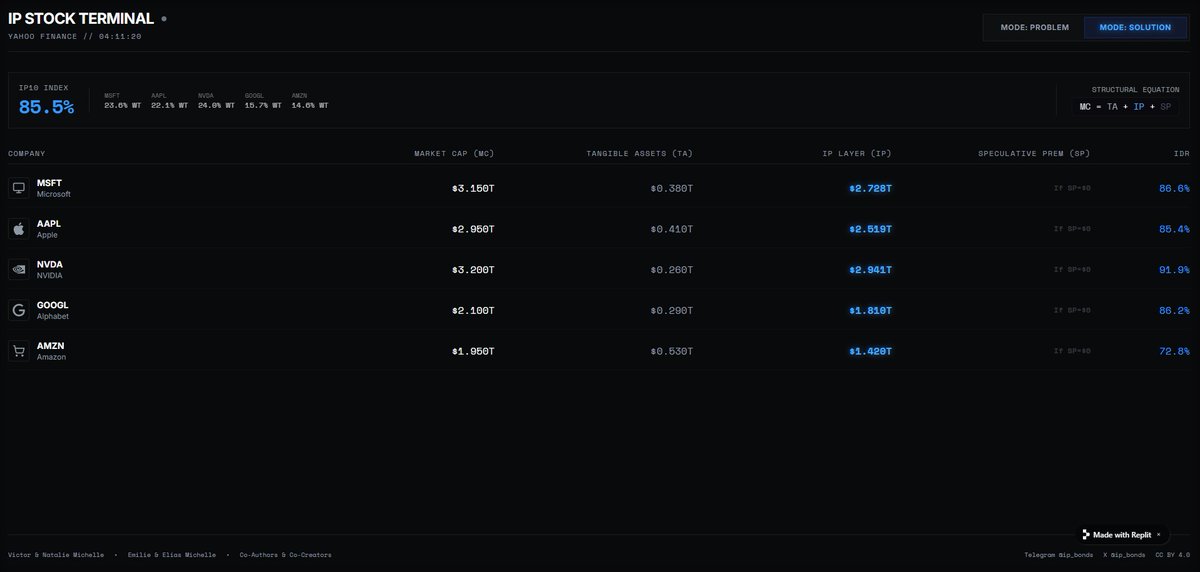Click IP layer value $2.519T
This screenshot has width=1200, height=572.
click(870, 229)
